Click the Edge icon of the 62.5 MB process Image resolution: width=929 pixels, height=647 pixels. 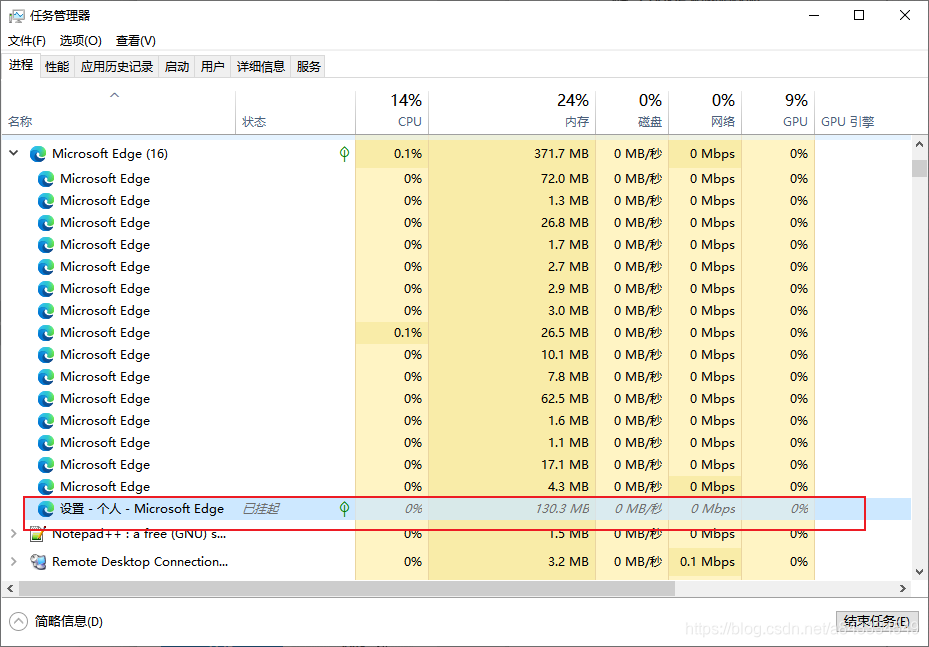point(46,399)
